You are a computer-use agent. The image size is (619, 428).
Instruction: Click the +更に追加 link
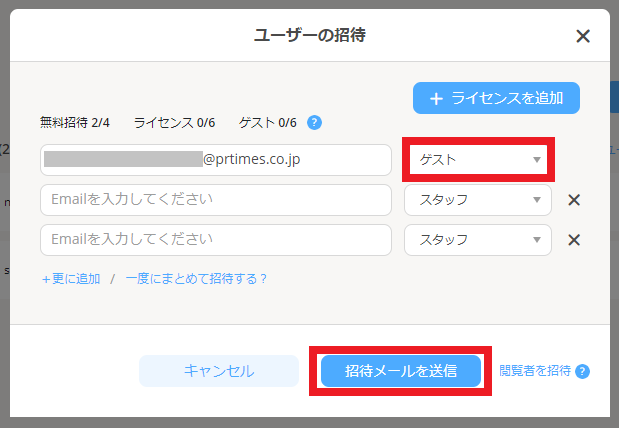71,279
